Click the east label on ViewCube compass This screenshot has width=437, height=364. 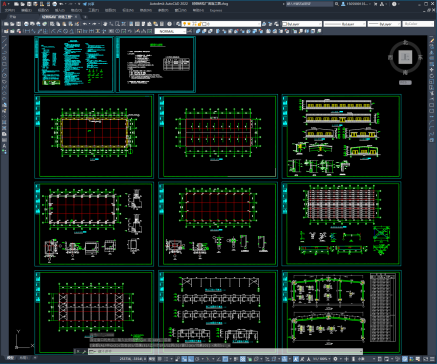coord(421,57)
